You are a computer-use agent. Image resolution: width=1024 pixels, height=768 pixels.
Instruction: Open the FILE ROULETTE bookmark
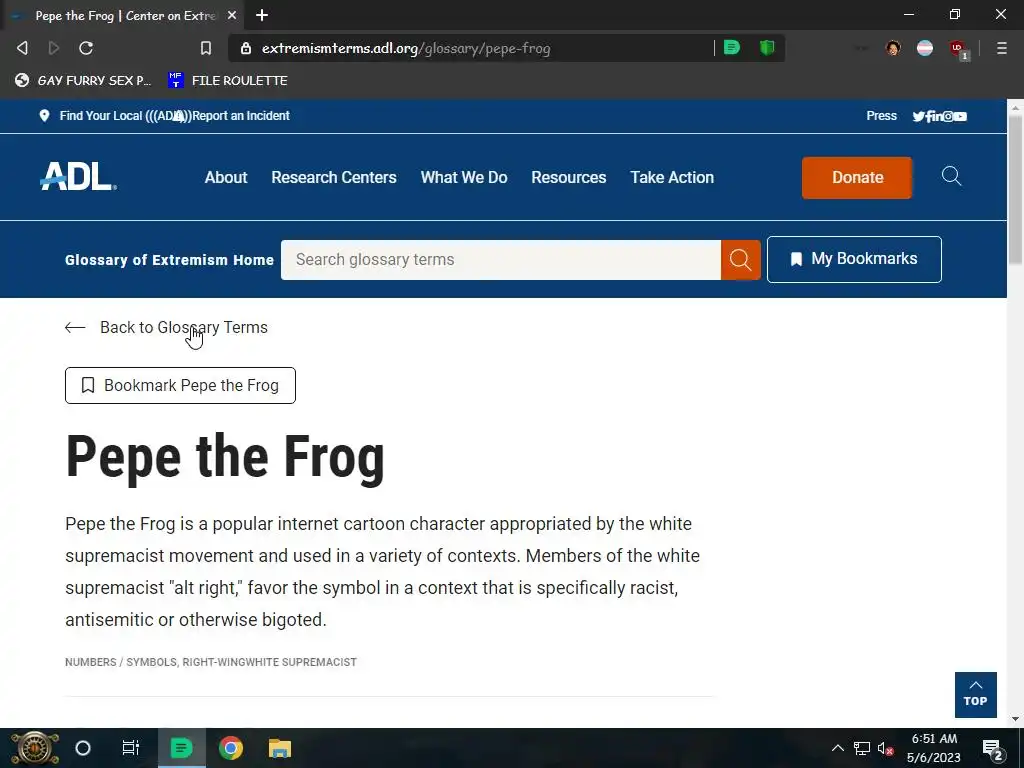(228, 80)
